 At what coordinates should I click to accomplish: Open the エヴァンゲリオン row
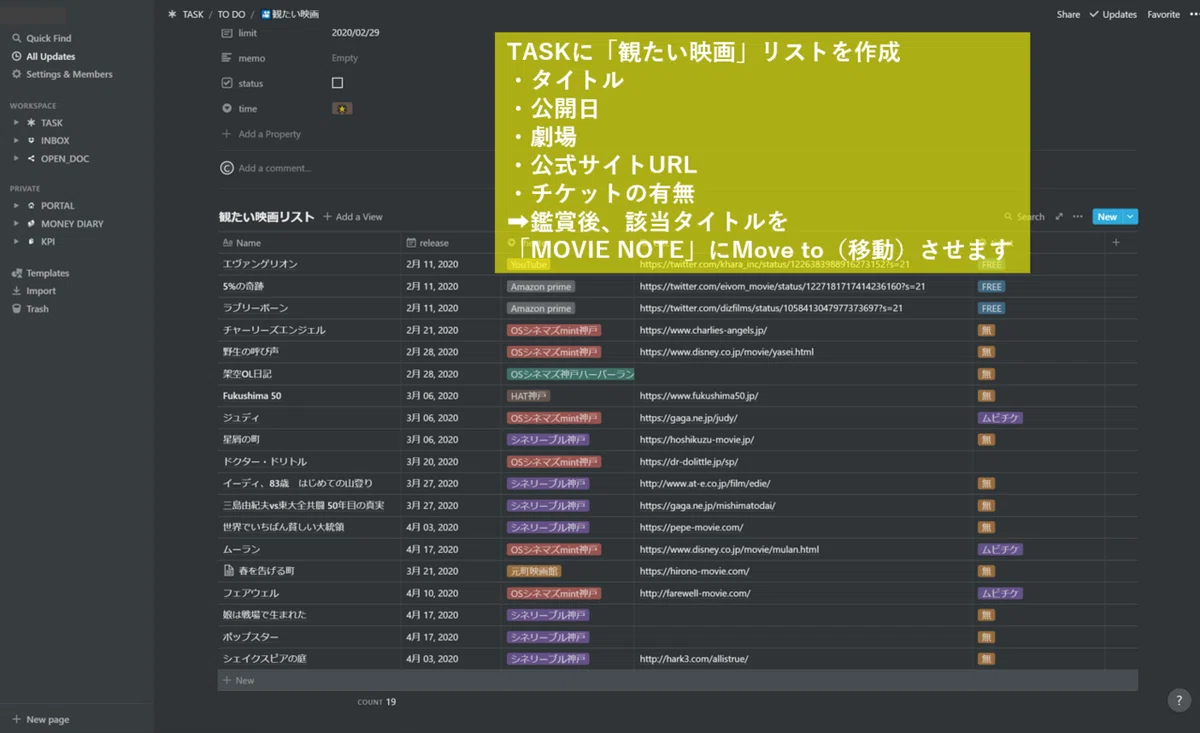pyautogui.click(x=260, y=264)
